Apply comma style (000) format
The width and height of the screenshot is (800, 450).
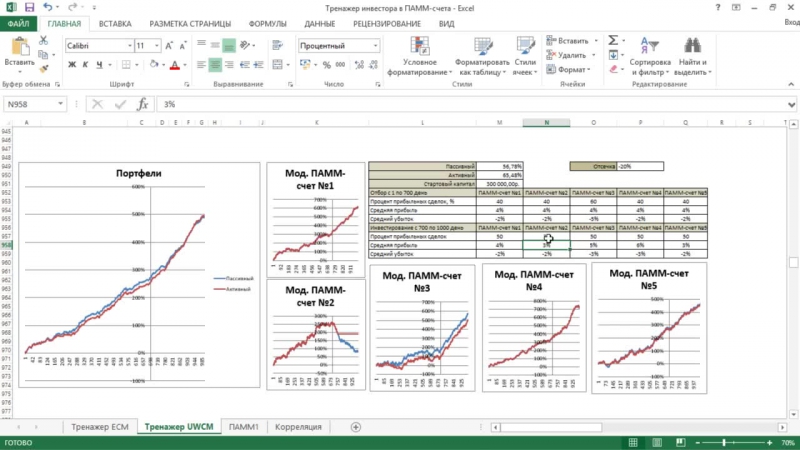pyautogui.click(x=340, y=65)
